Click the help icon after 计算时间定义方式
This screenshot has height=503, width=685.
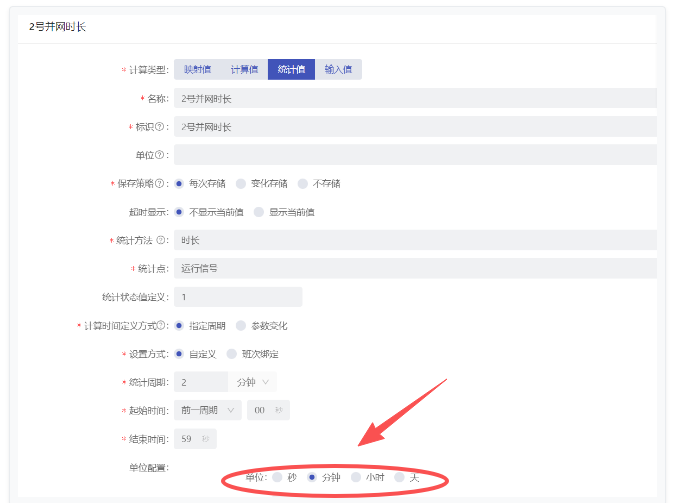pos(162,326)
